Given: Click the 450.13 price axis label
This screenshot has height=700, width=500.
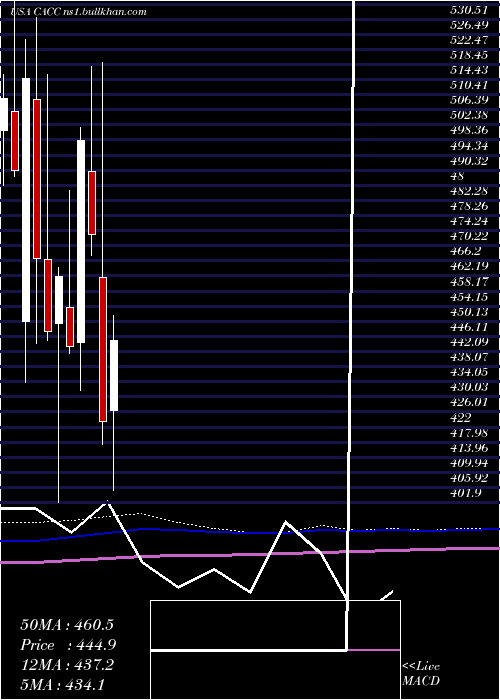Looking at the screenshot, I should click(469, 312).
